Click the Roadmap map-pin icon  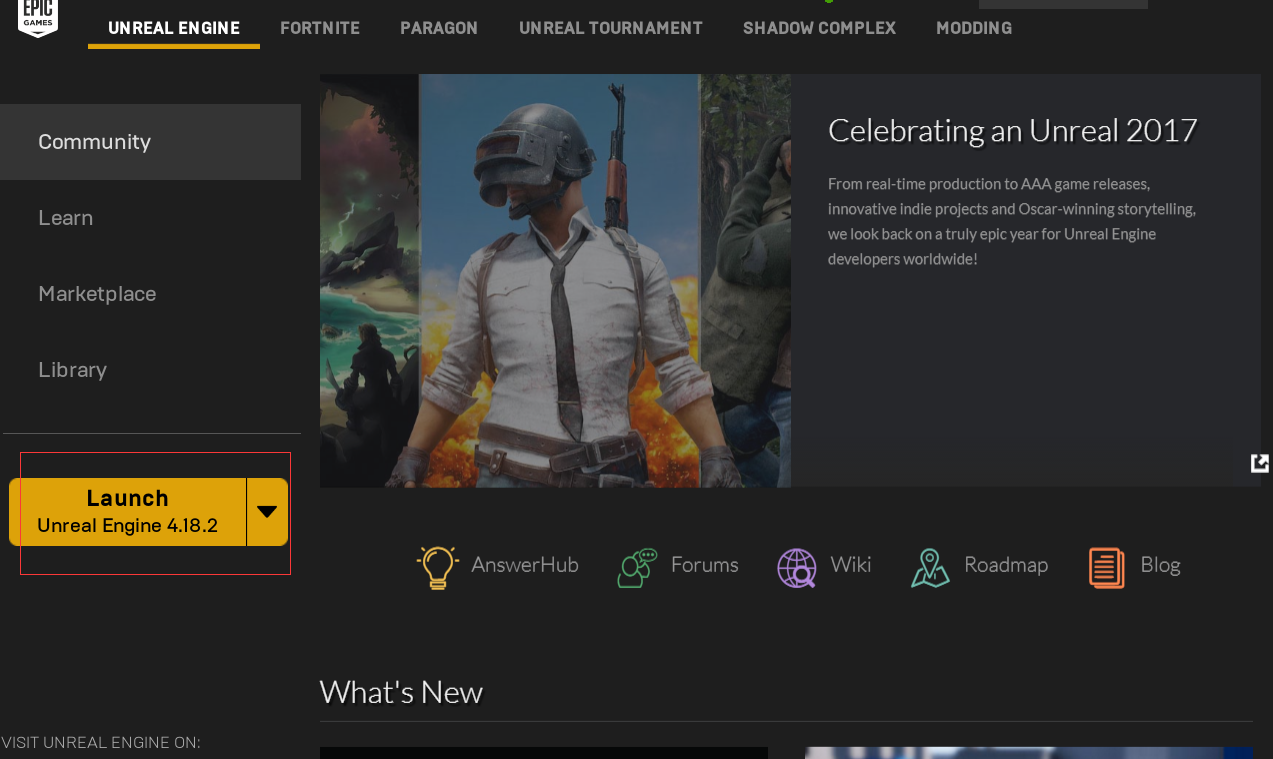[930, 567]
